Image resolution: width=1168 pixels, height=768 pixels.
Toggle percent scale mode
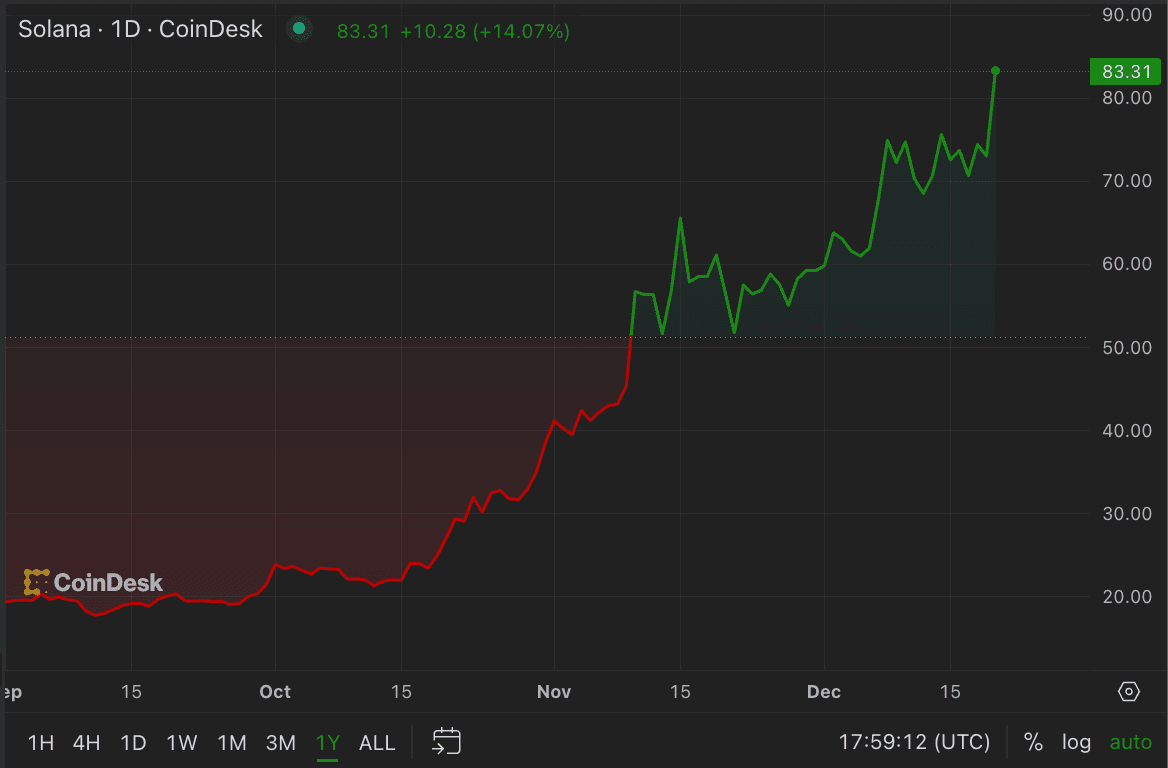[x=1033, y=742]
